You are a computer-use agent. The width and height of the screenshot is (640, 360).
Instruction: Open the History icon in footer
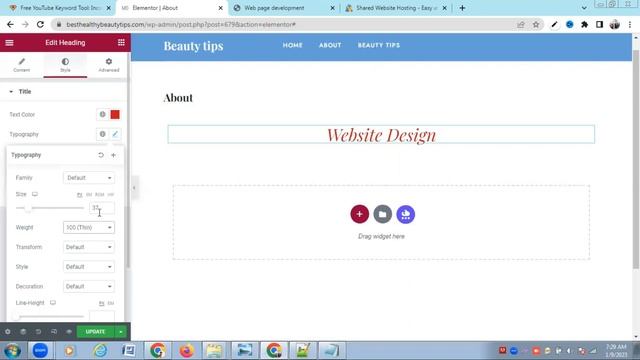pos(38,332)
